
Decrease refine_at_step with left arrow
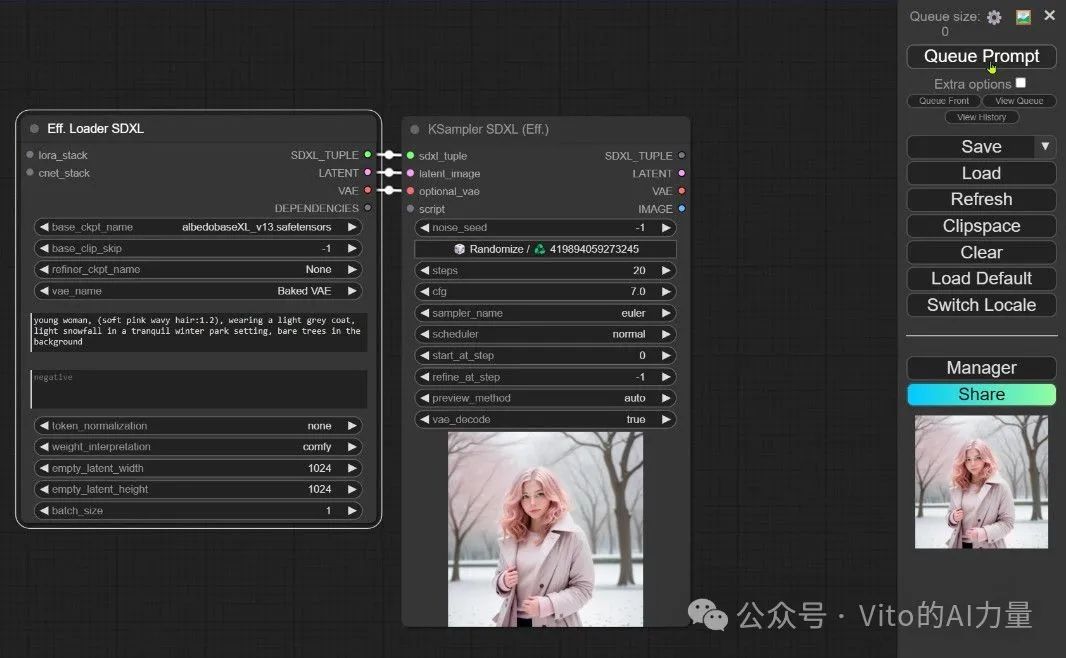coord(425,377)
